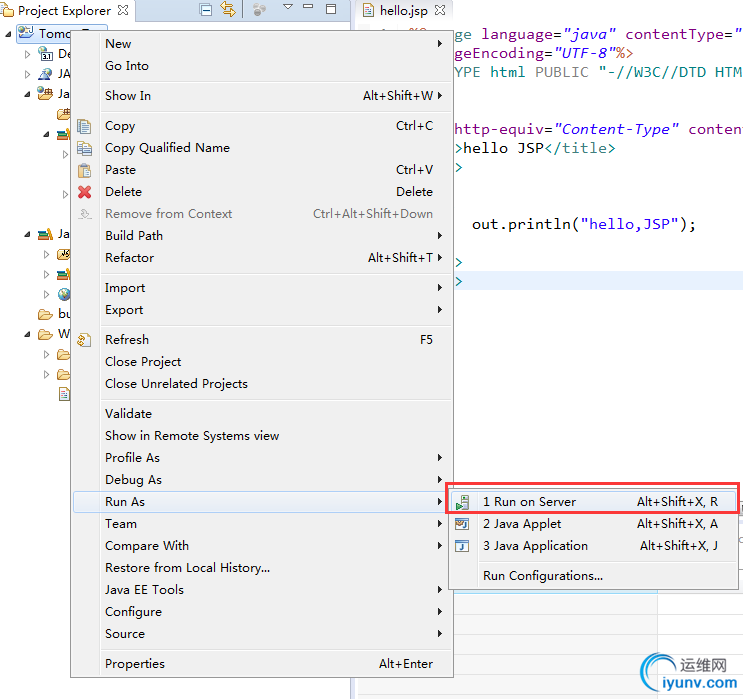Maximize the Project Explorer panel

coord(331,9)
